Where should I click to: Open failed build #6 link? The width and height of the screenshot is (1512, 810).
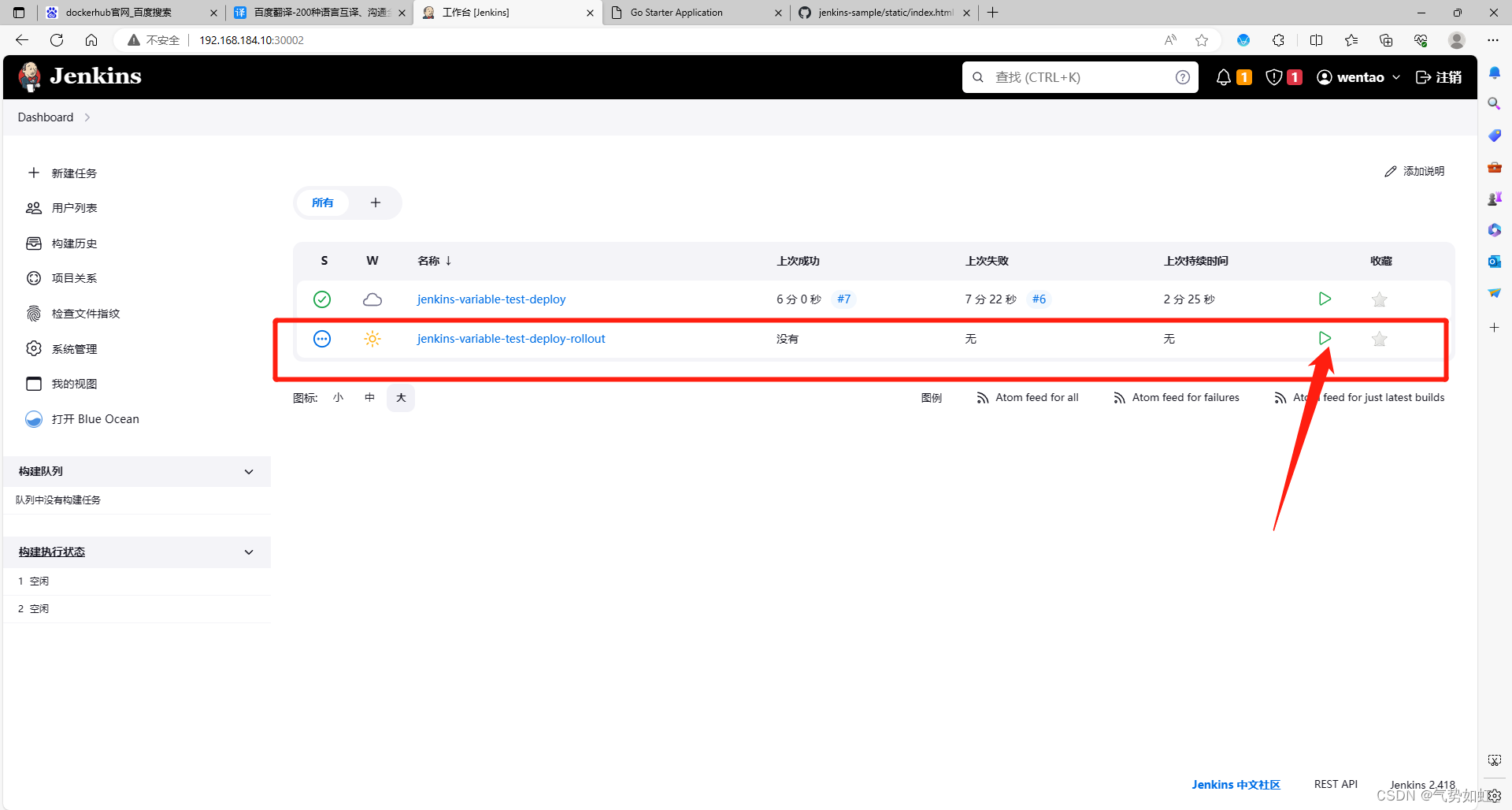(1039, 299)
